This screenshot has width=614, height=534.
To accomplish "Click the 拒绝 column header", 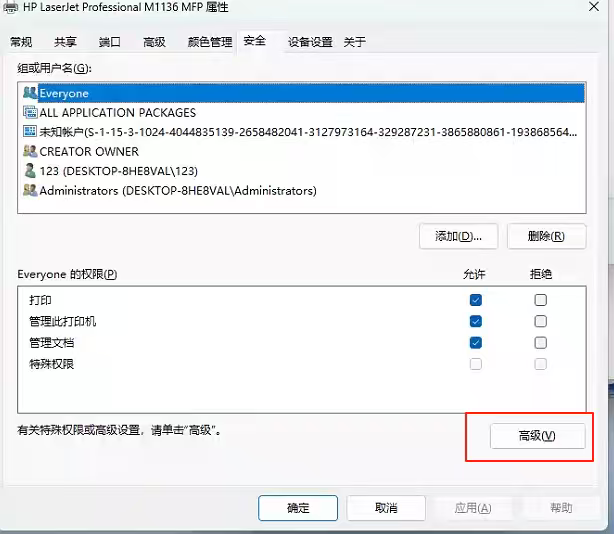I will [x=541, y=274].
